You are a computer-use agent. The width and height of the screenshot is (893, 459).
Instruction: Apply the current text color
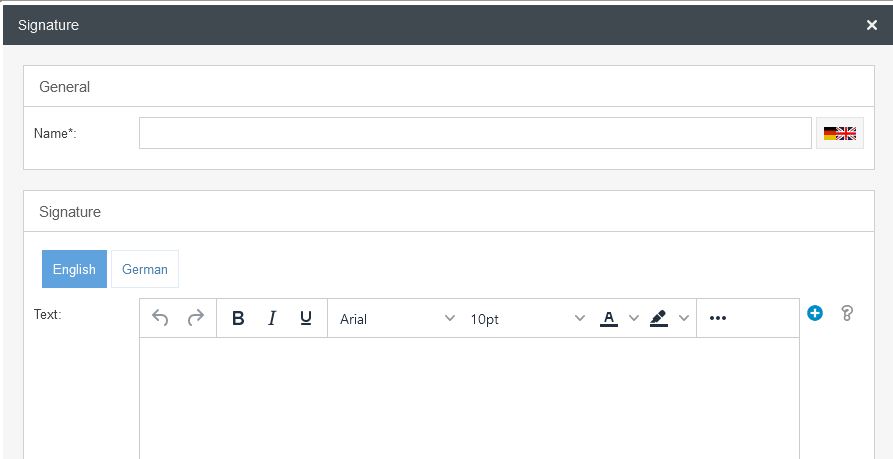[608, 318]
